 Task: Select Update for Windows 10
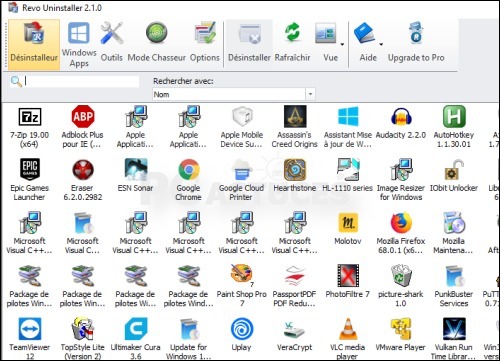click(188, 339)
